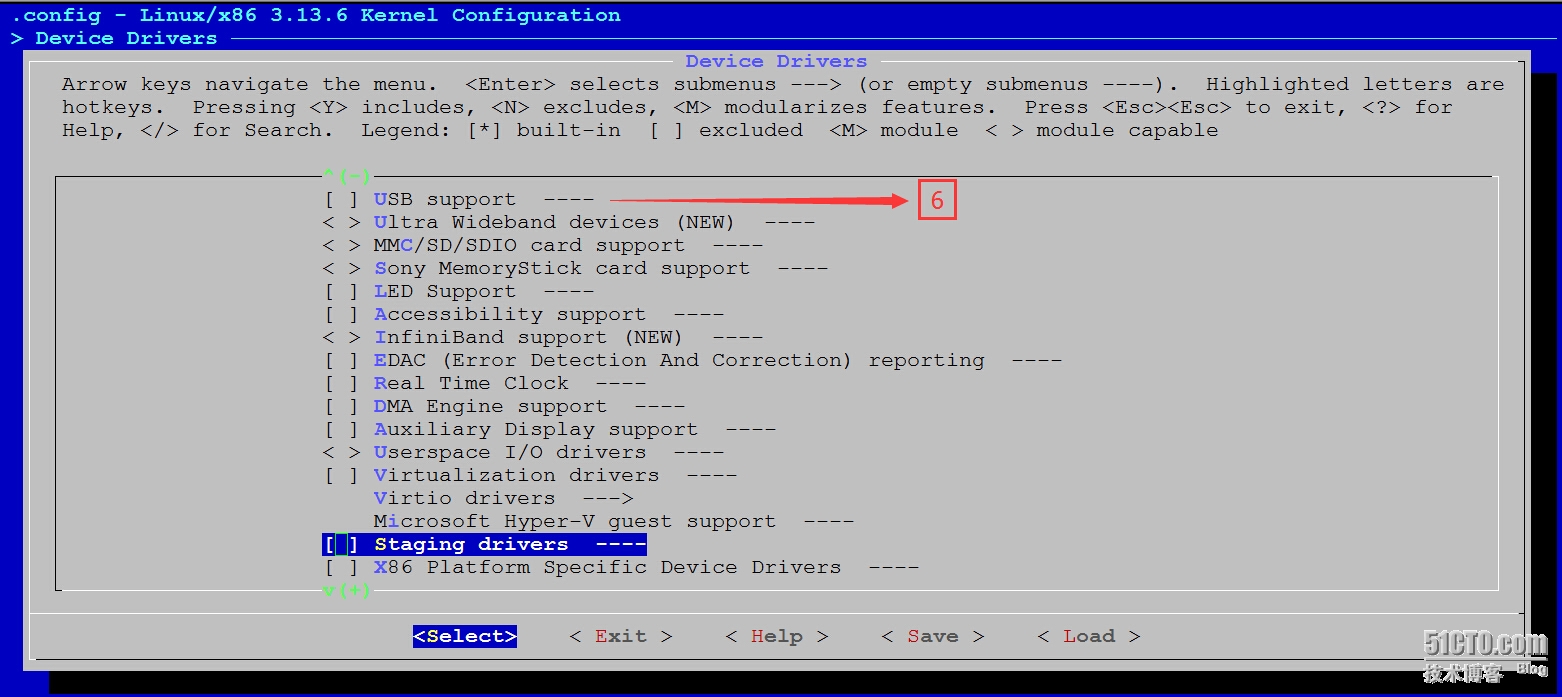Click the Device Drivers breadcrumb
Screen dimensions: 1562x697
(126, 38)
